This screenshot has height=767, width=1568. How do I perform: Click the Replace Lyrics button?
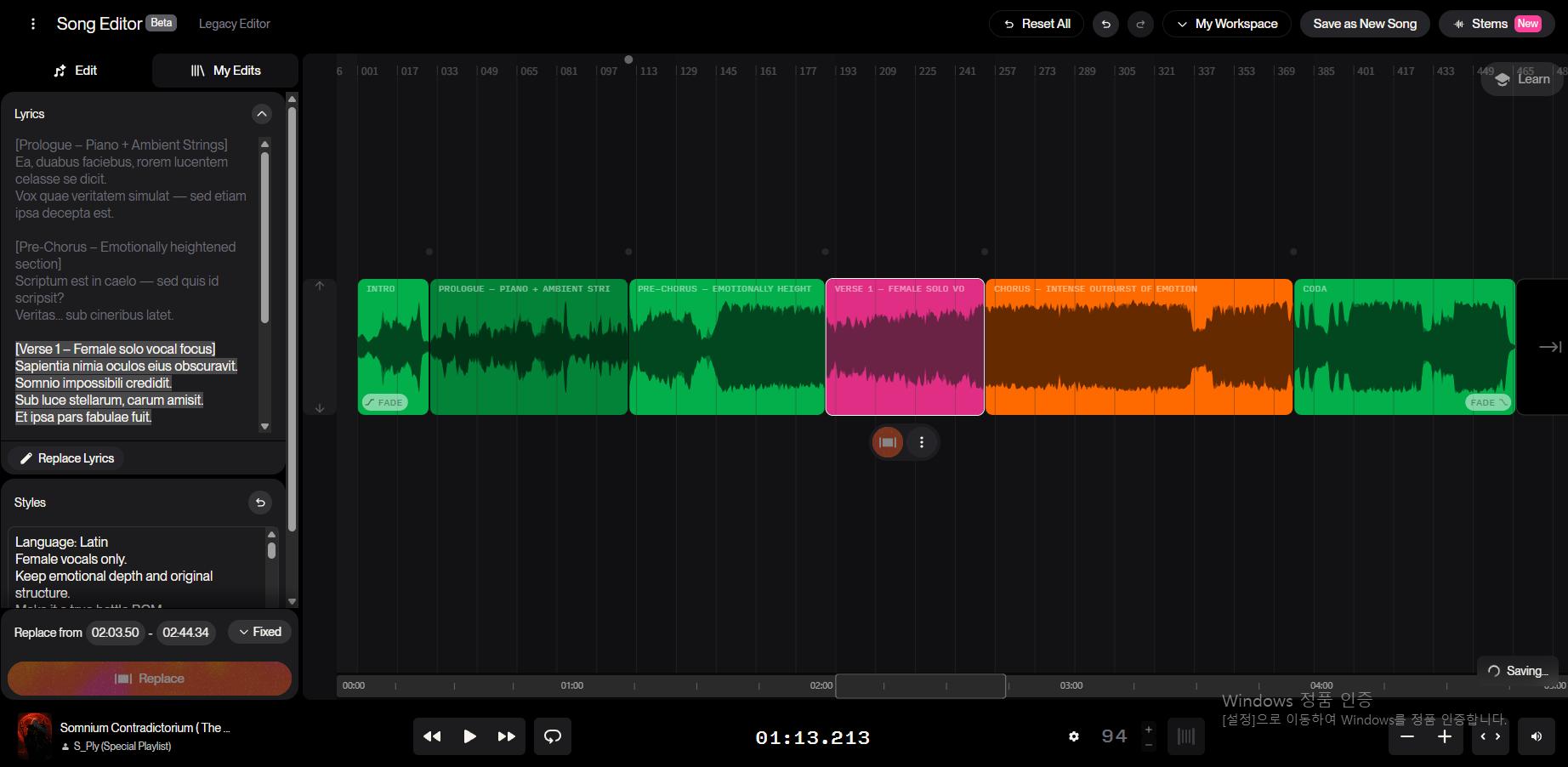click(66, 458)
